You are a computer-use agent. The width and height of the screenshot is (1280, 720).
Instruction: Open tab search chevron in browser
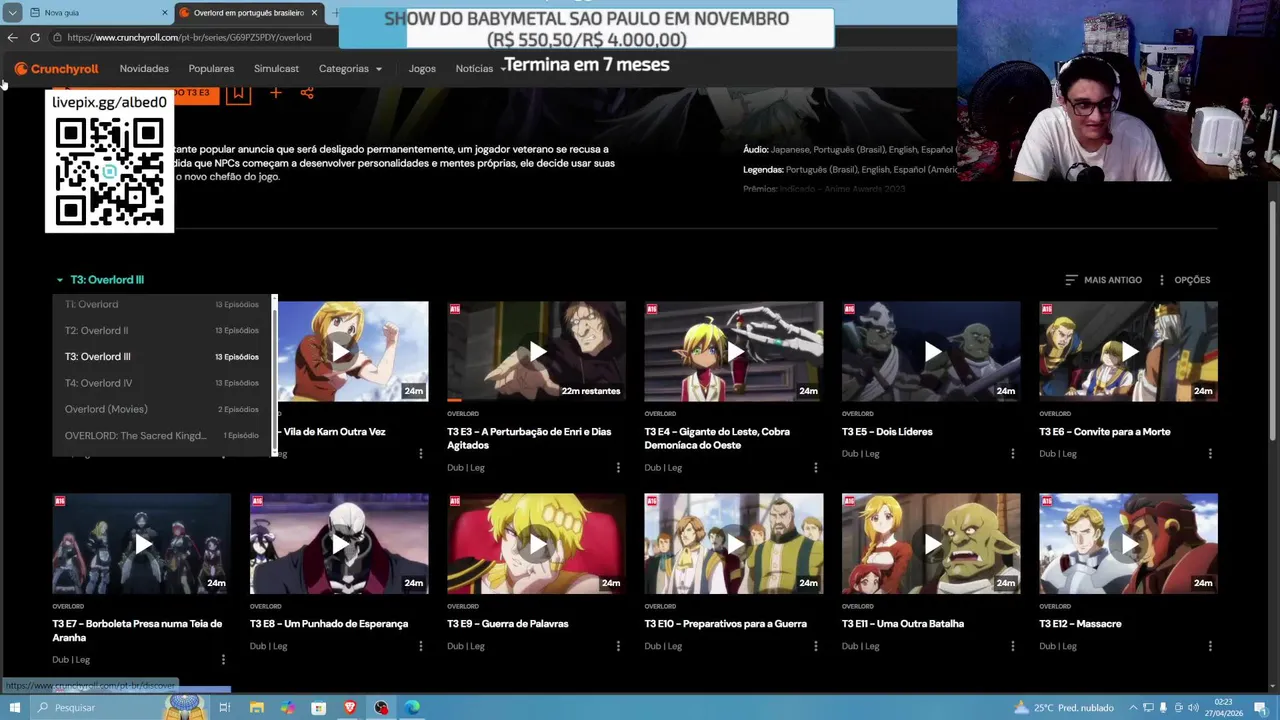[x=12, y=13]
